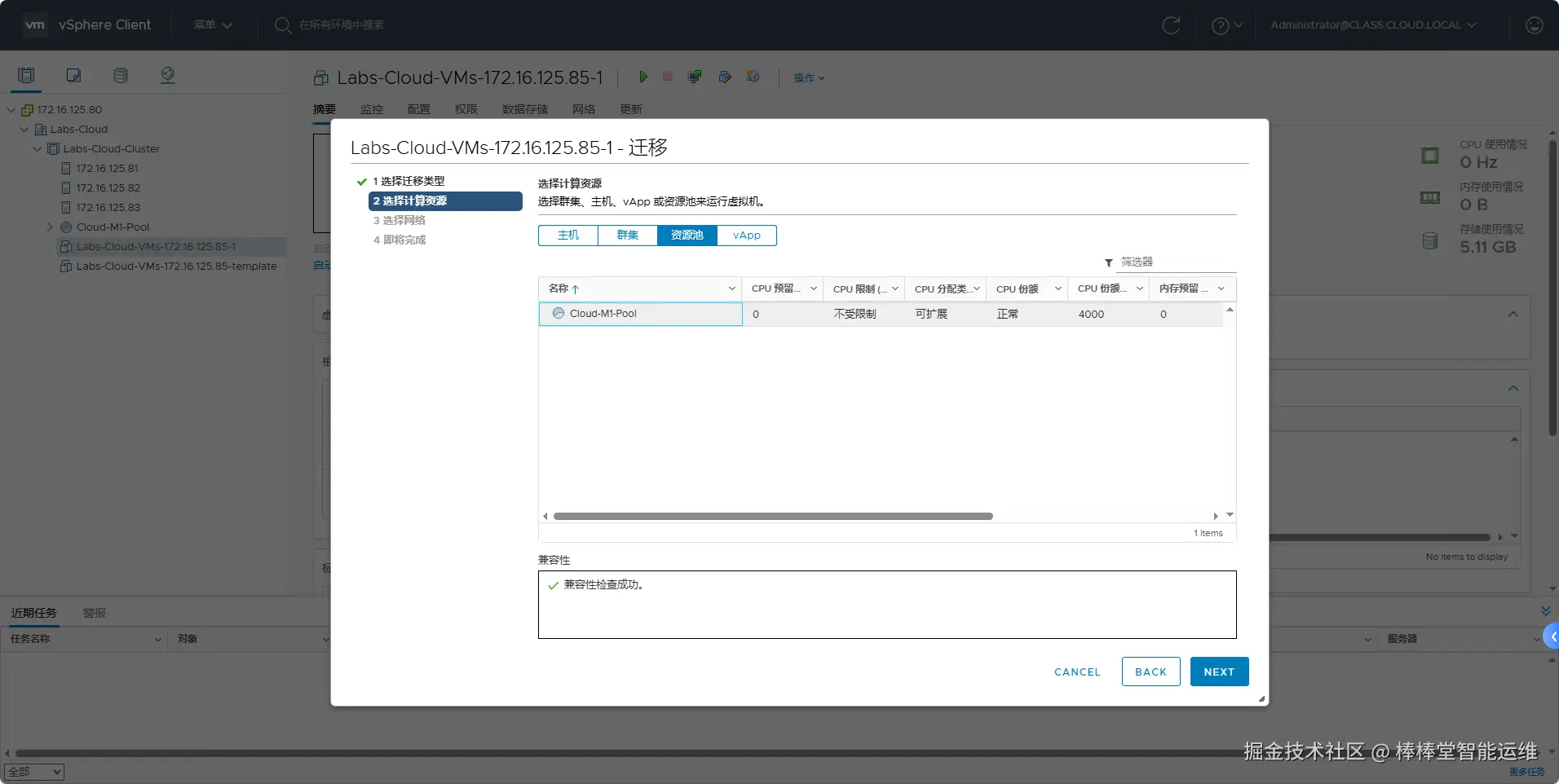Collapse the Labs-Cloud-Cluster tree node

click(38, 149)
